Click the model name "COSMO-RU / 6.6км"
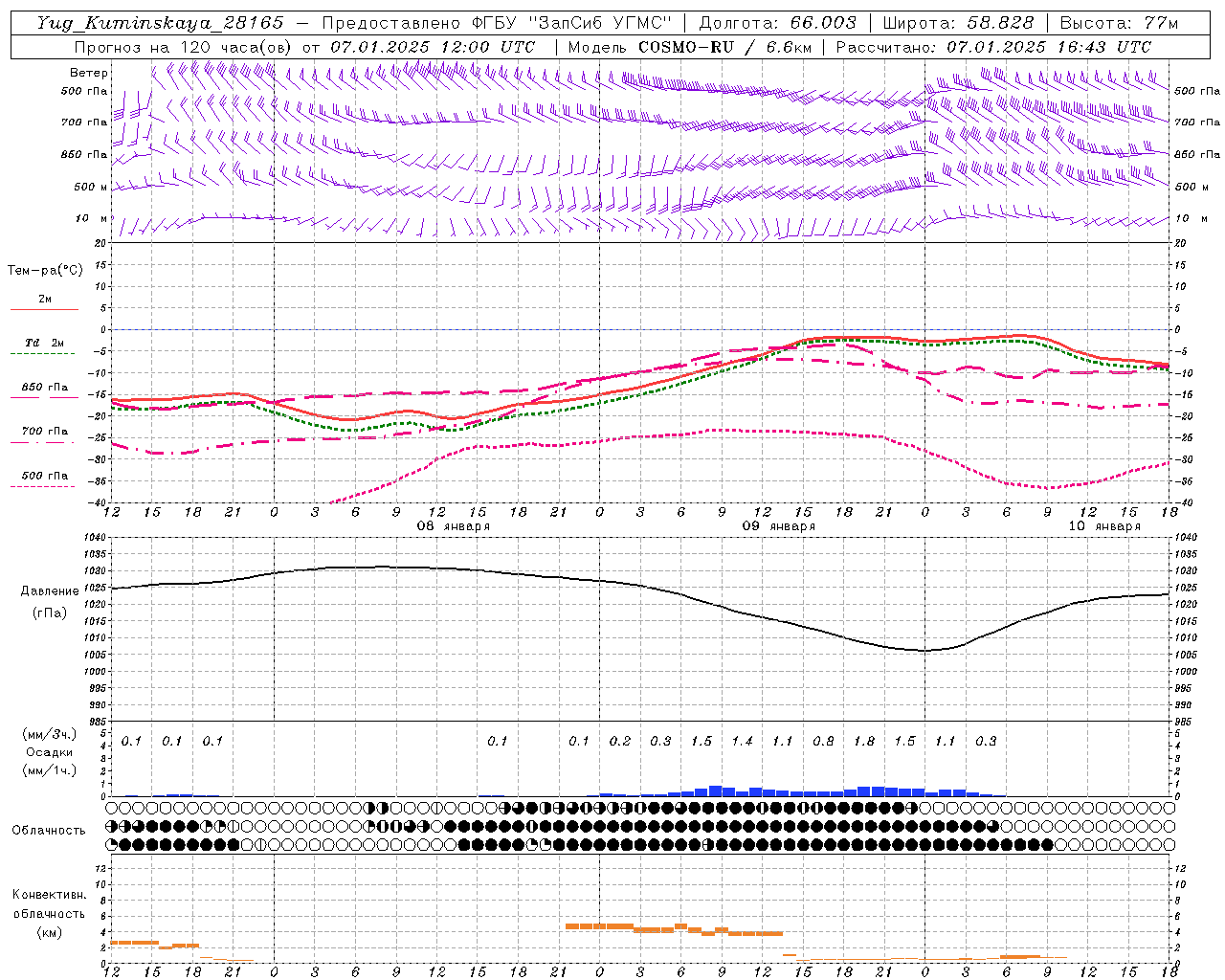 click(724, 47)
